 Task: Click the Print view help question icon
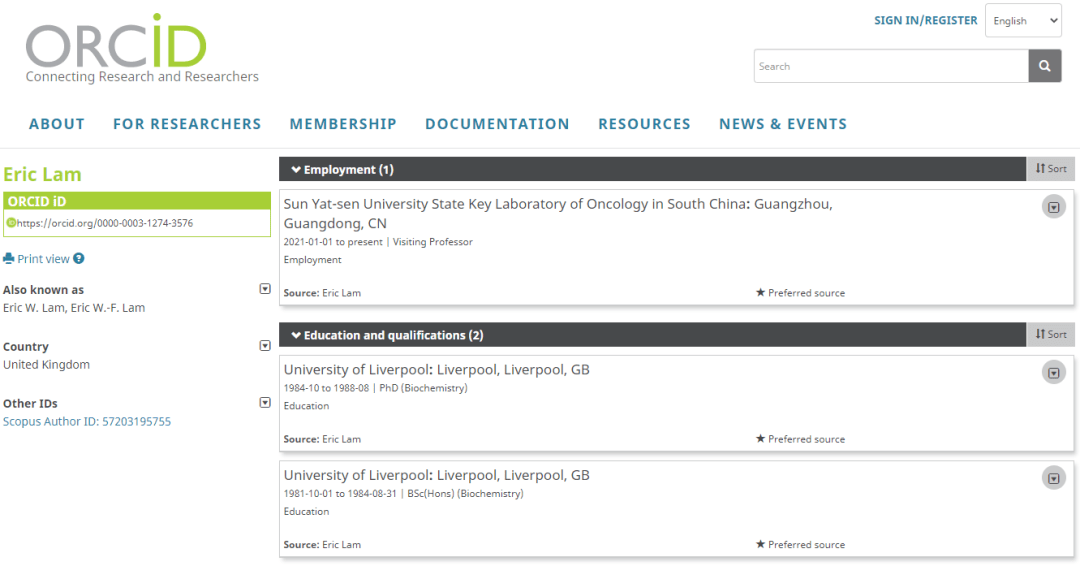coord(79,259)
